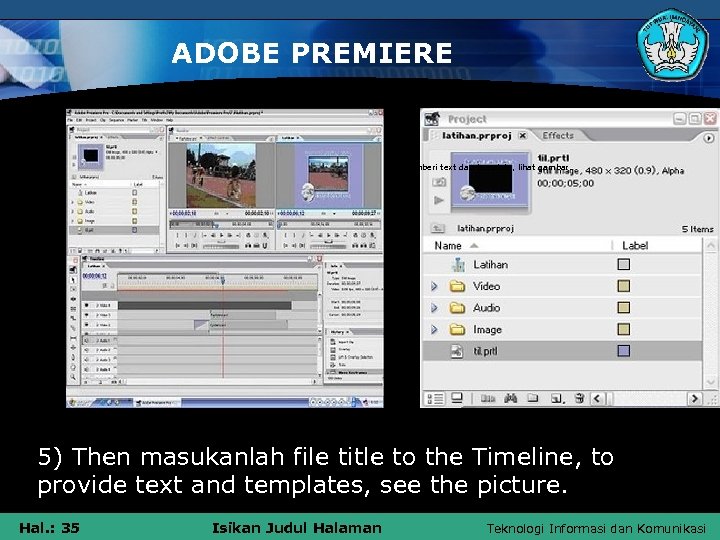This screenshot has height=540, width=720.
Task: Click the Image folder icon in enlarged panel
Action: pyautogui.click(x=457, y=329)
